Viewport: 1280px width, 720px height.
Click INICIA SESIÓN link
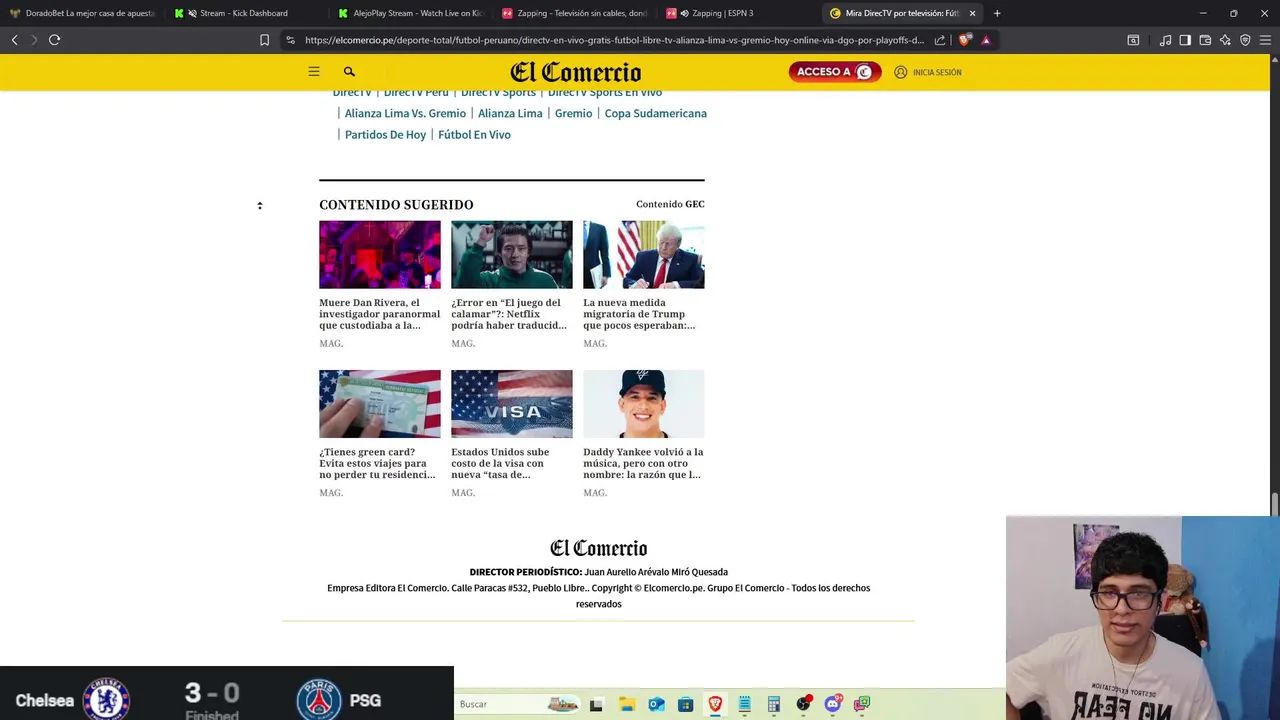pos(928,72)
